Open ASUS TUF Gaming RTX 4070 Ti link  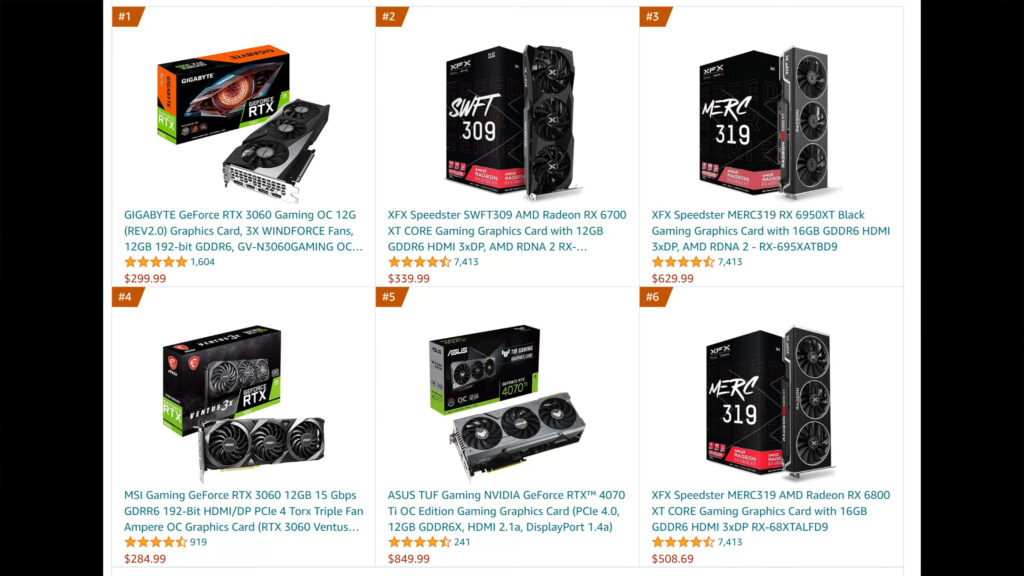506,511
